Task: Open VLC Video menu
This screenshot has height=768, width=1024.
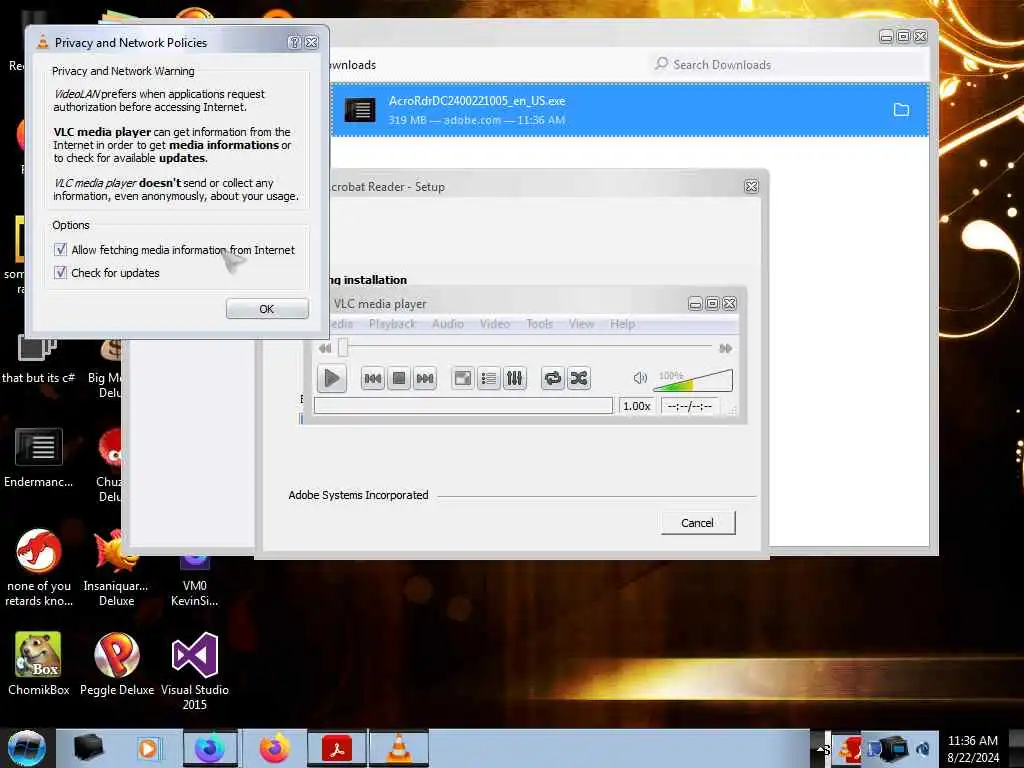Action: (x=494, y=324)
